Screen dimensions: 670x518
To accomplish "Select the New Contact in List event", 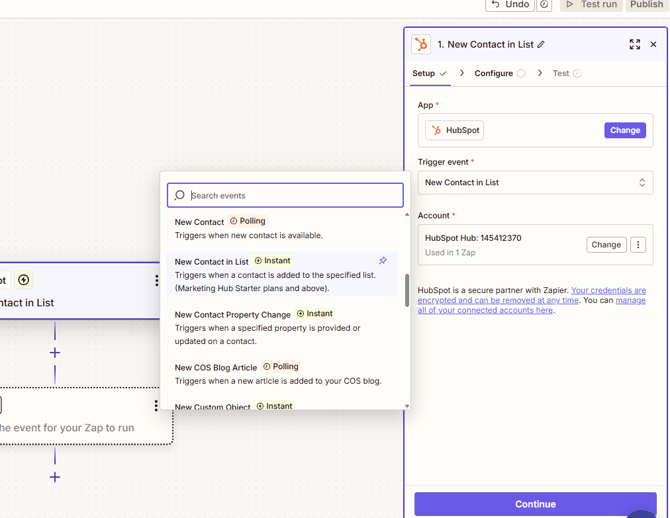I will [x=282, y=274].
